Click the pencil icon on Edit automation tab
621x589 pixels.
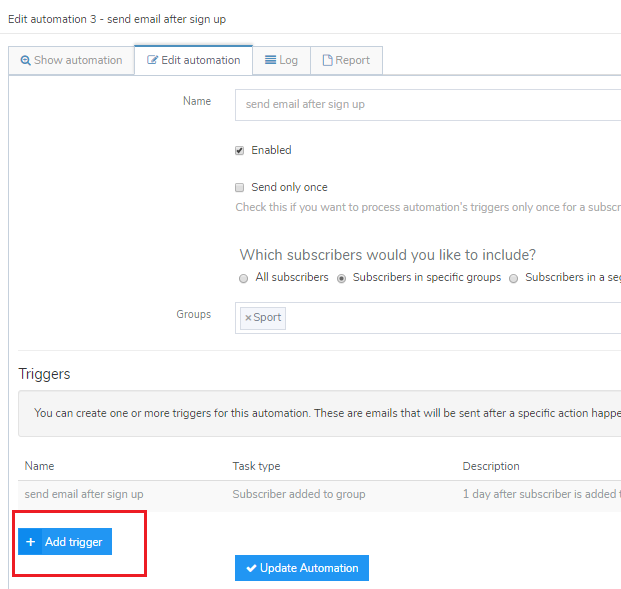click(153, 61)
